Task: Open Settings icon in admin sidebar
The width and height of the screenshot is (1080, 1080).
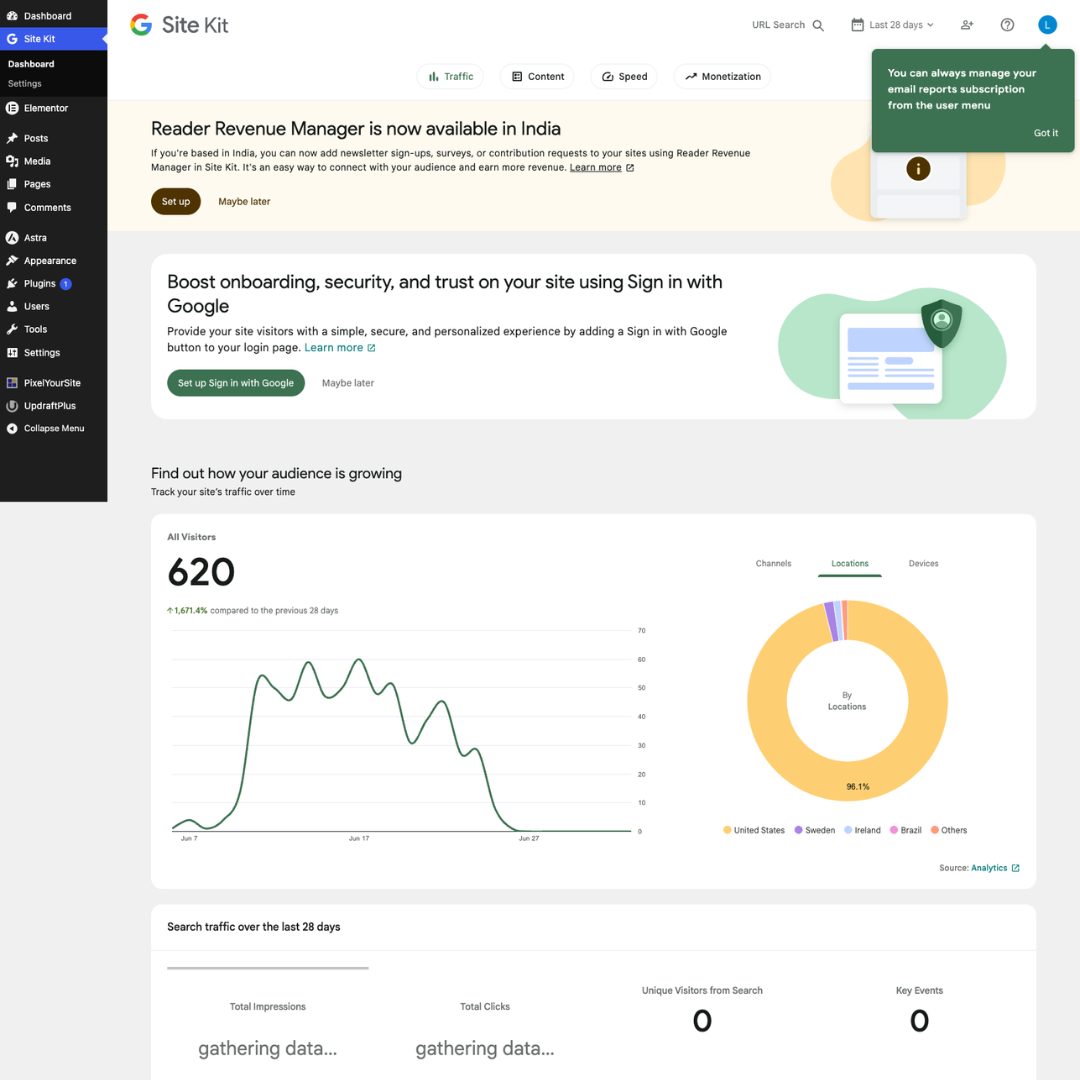Action: 12,353
